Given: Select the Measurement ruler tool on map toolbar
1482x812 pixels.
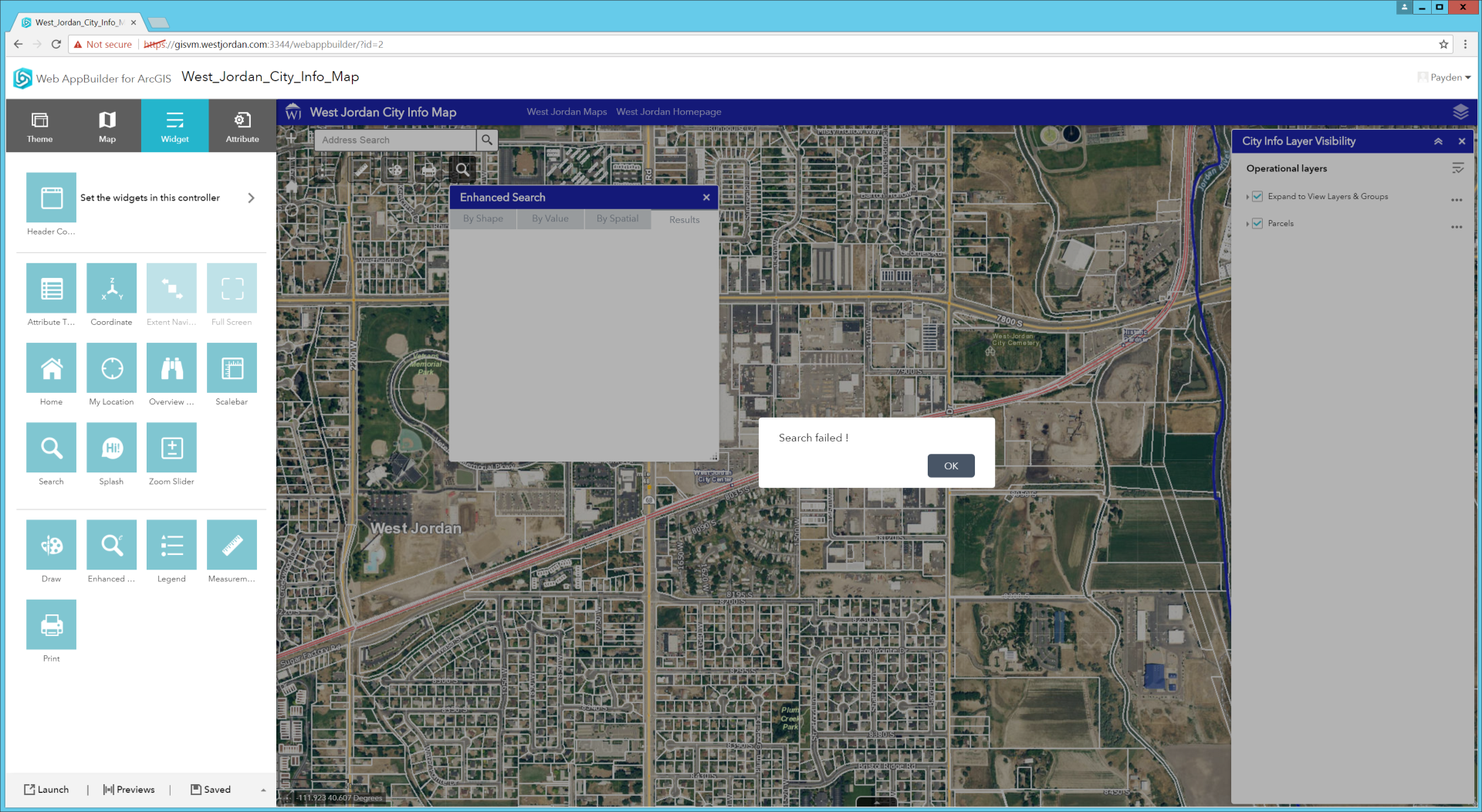Looking at the screenshot, I should point(361,169).
